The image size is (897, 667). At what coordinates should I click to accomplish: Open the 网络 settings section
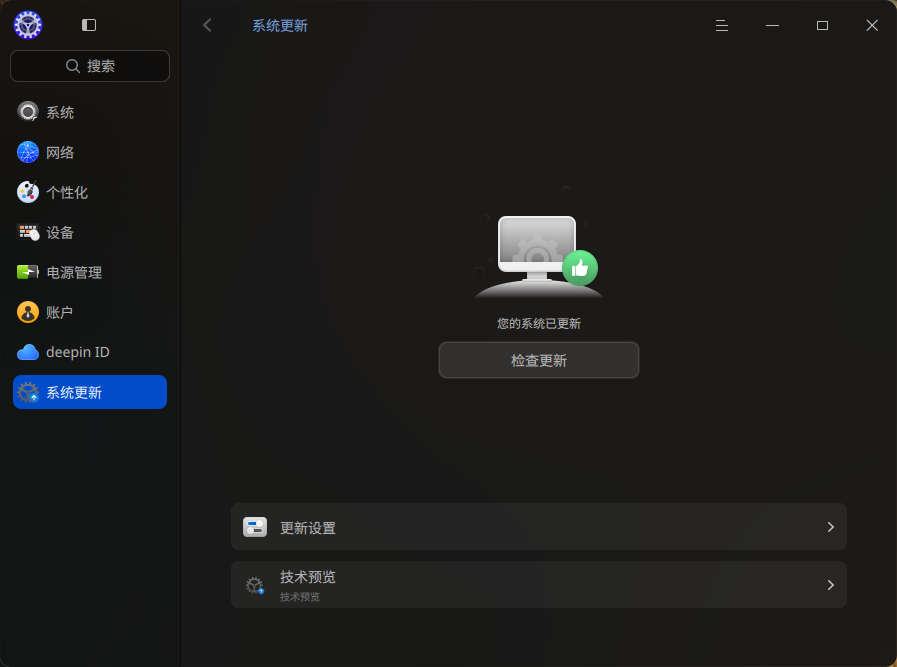90,152
